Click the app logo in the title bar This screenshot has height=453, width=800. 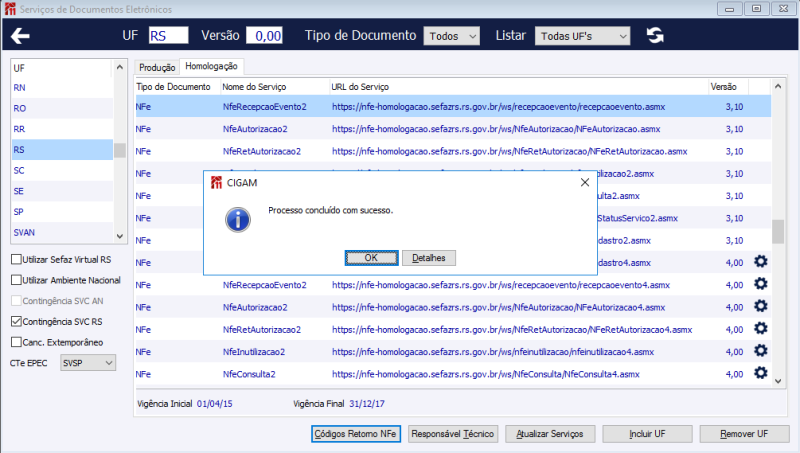[x=10, y=9]
